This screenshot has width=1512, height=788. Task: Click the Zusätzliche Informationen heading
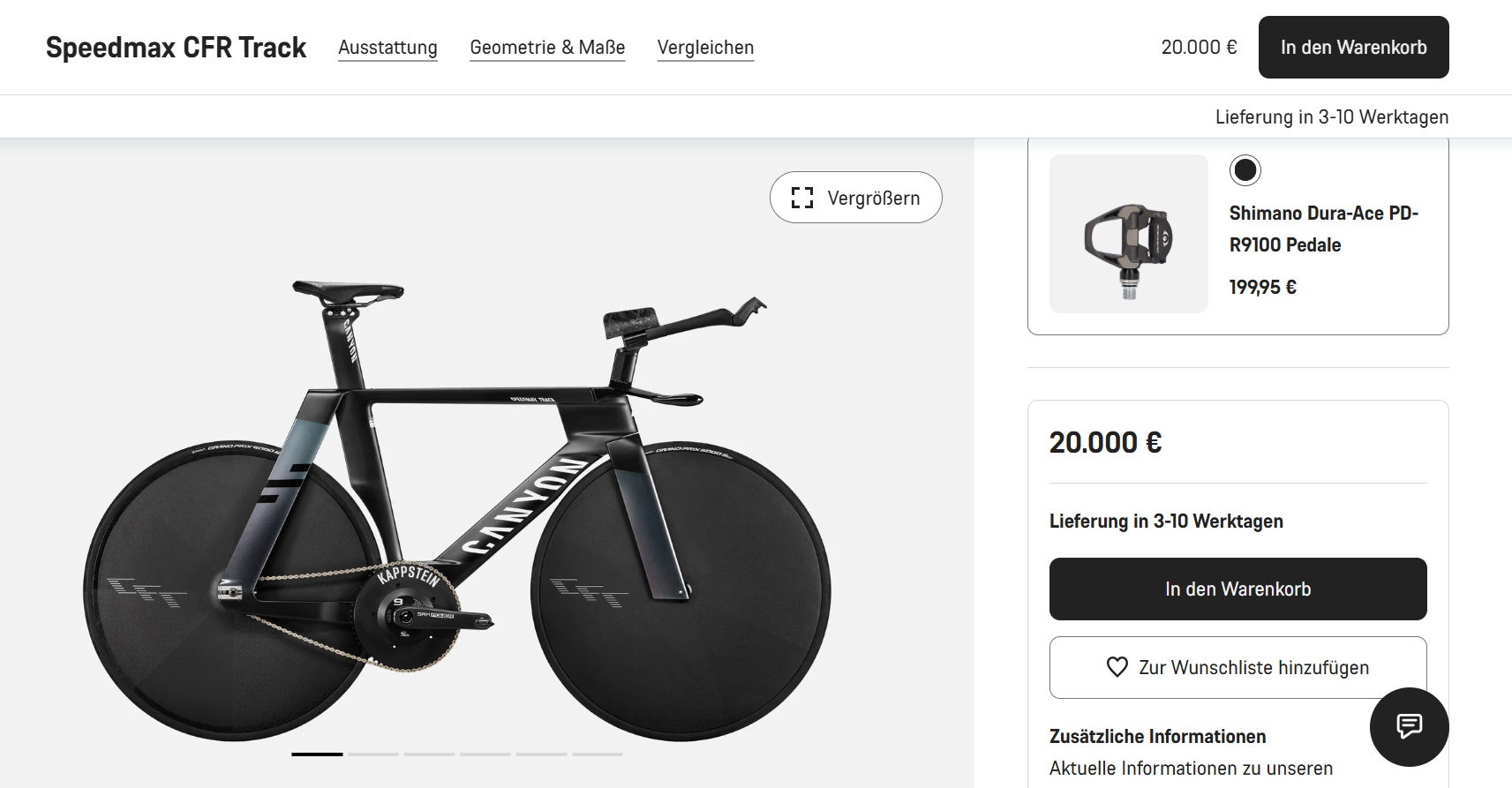pos(1157,736)
